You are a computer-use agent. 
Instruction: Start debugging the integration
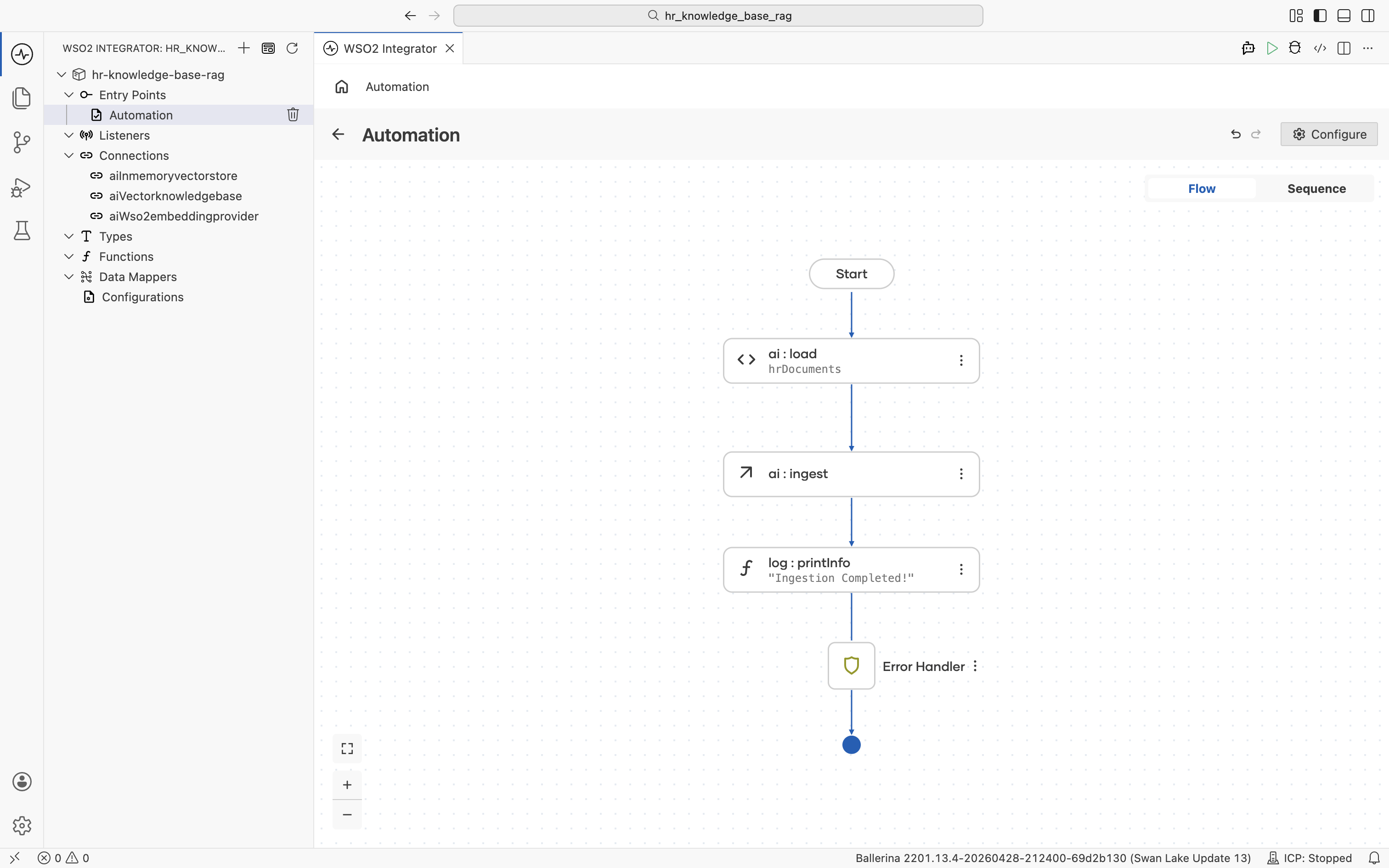click(1295, 48)
